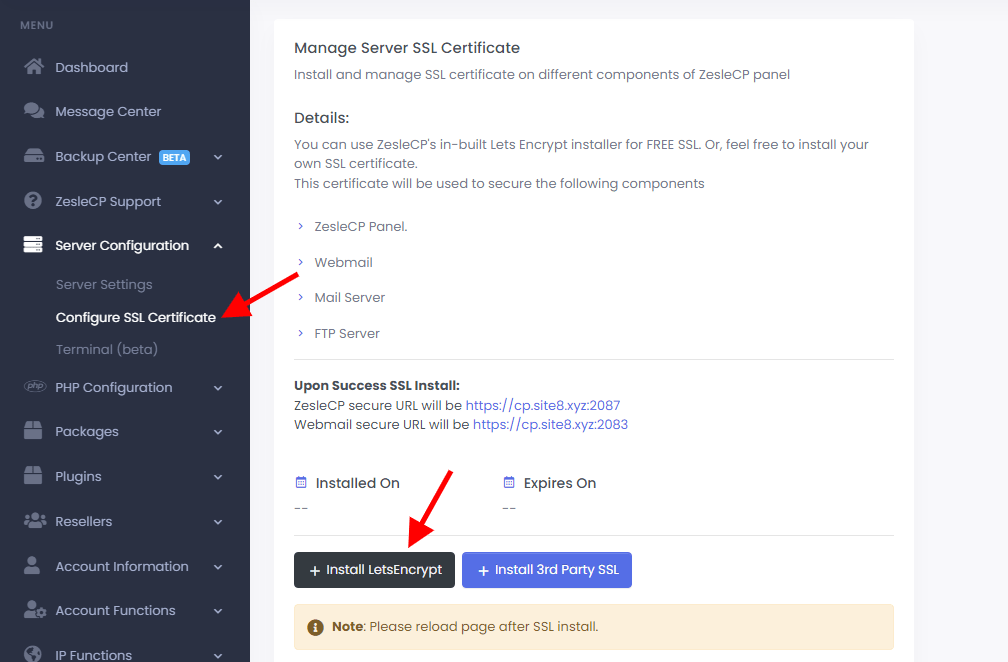Click the Account Functions user-gear icon
The height and width of the screenshot is (662, 1008).
tap(35, 609)
